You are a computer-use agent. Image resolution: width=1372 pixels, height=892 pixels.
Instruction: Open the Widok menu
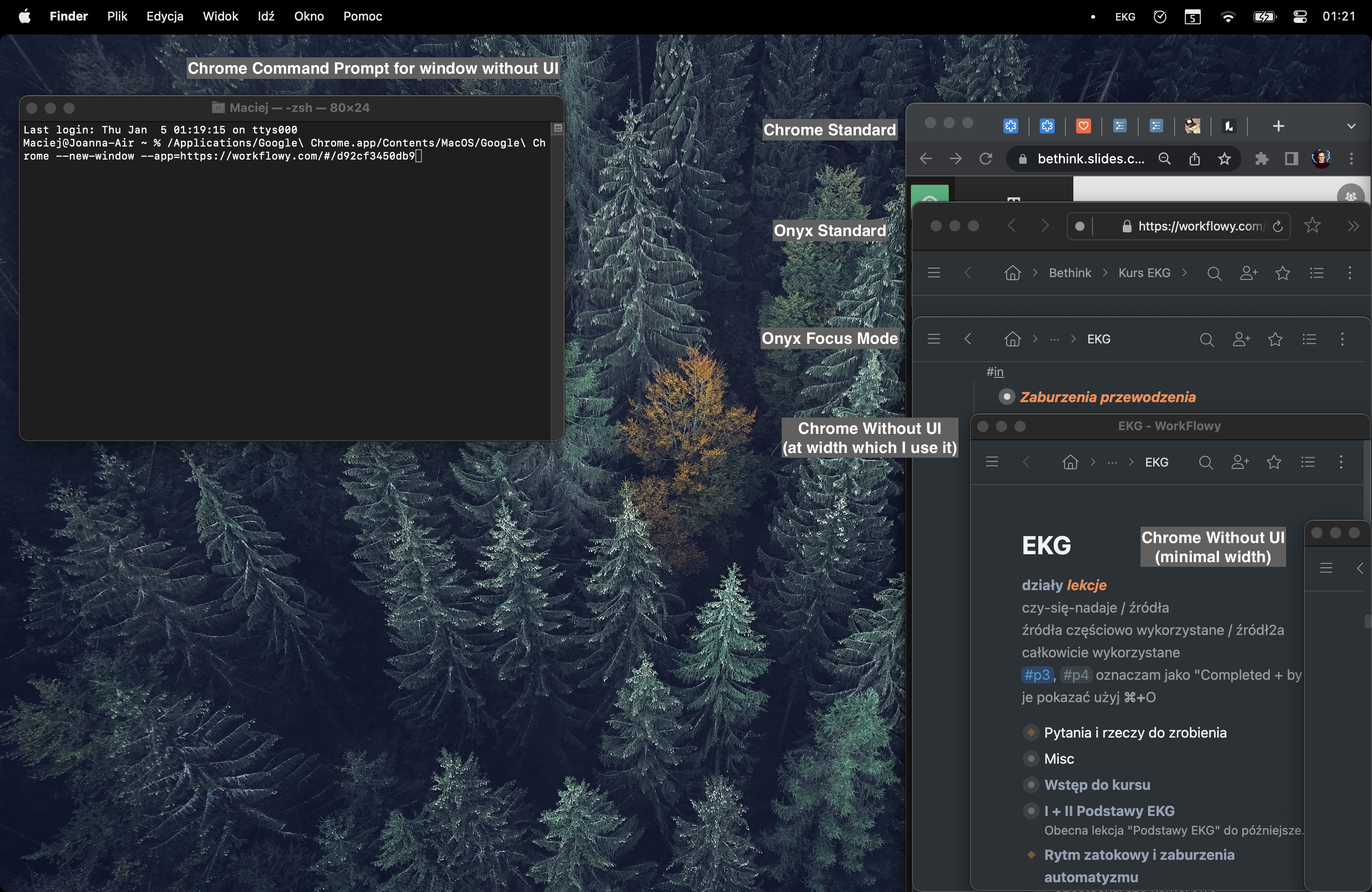[x=220, y=17]
